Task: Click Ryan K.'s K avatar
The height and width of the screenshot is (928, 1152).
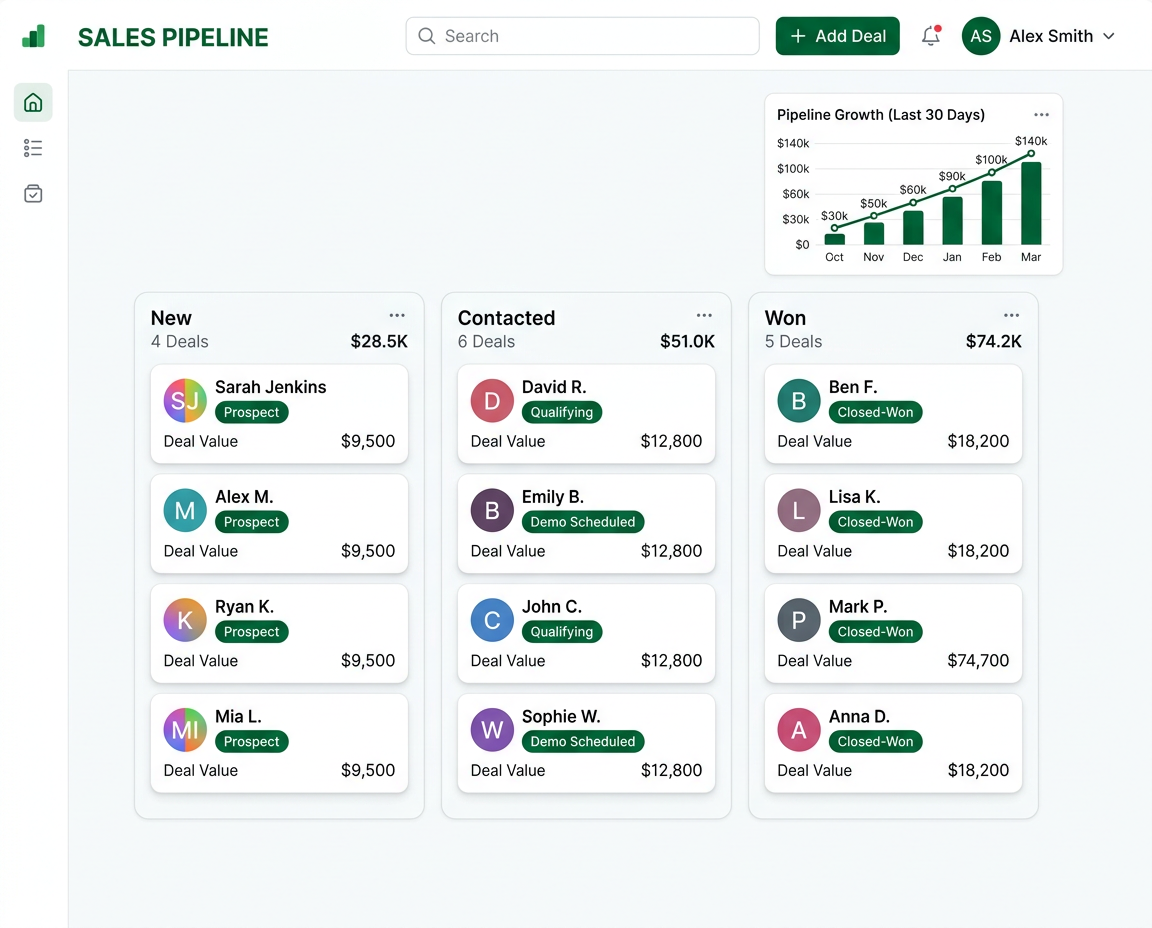Action: click(184, 620)
